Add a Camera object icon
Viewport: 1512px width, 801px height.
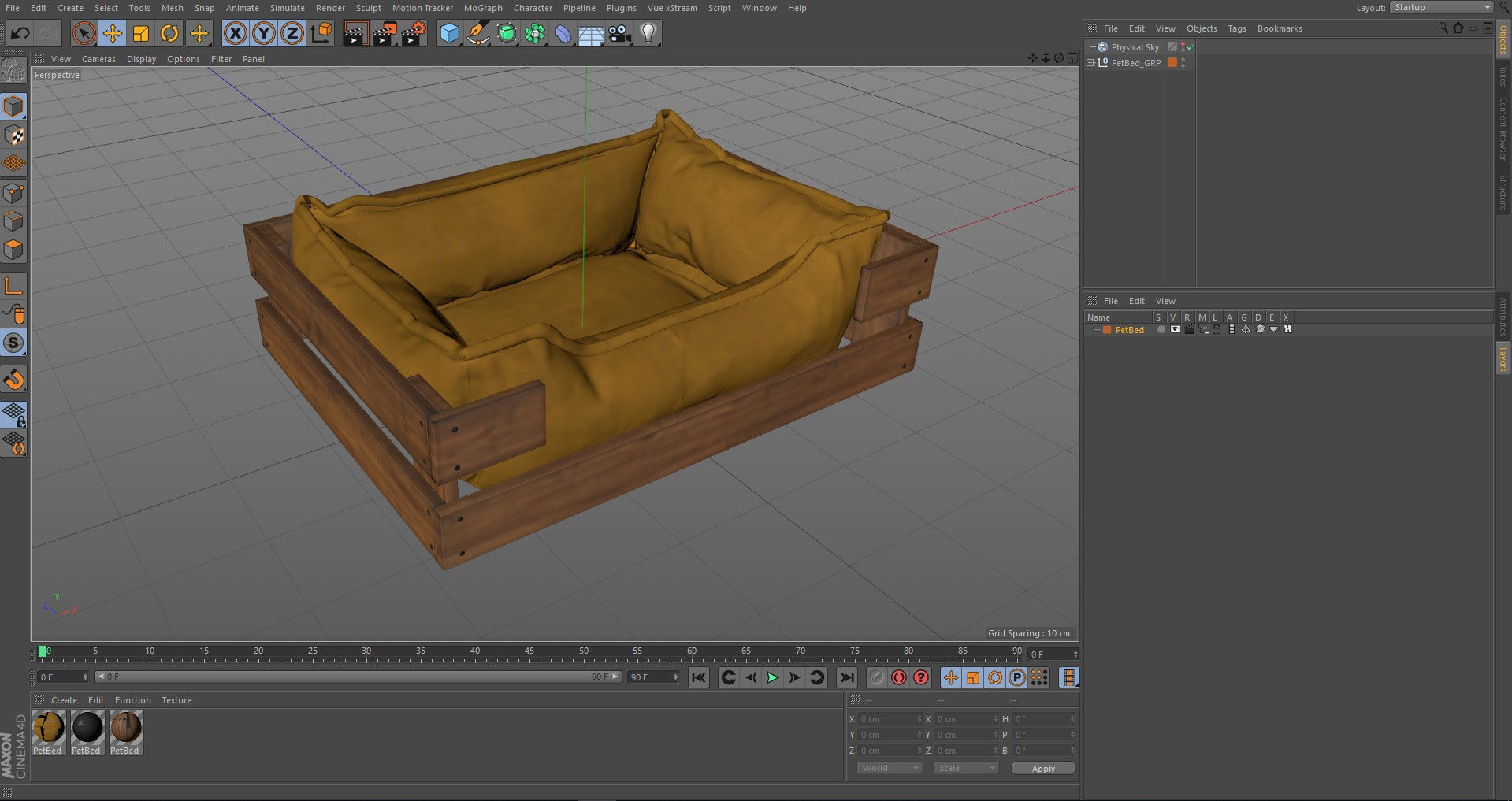pos(620,33)
